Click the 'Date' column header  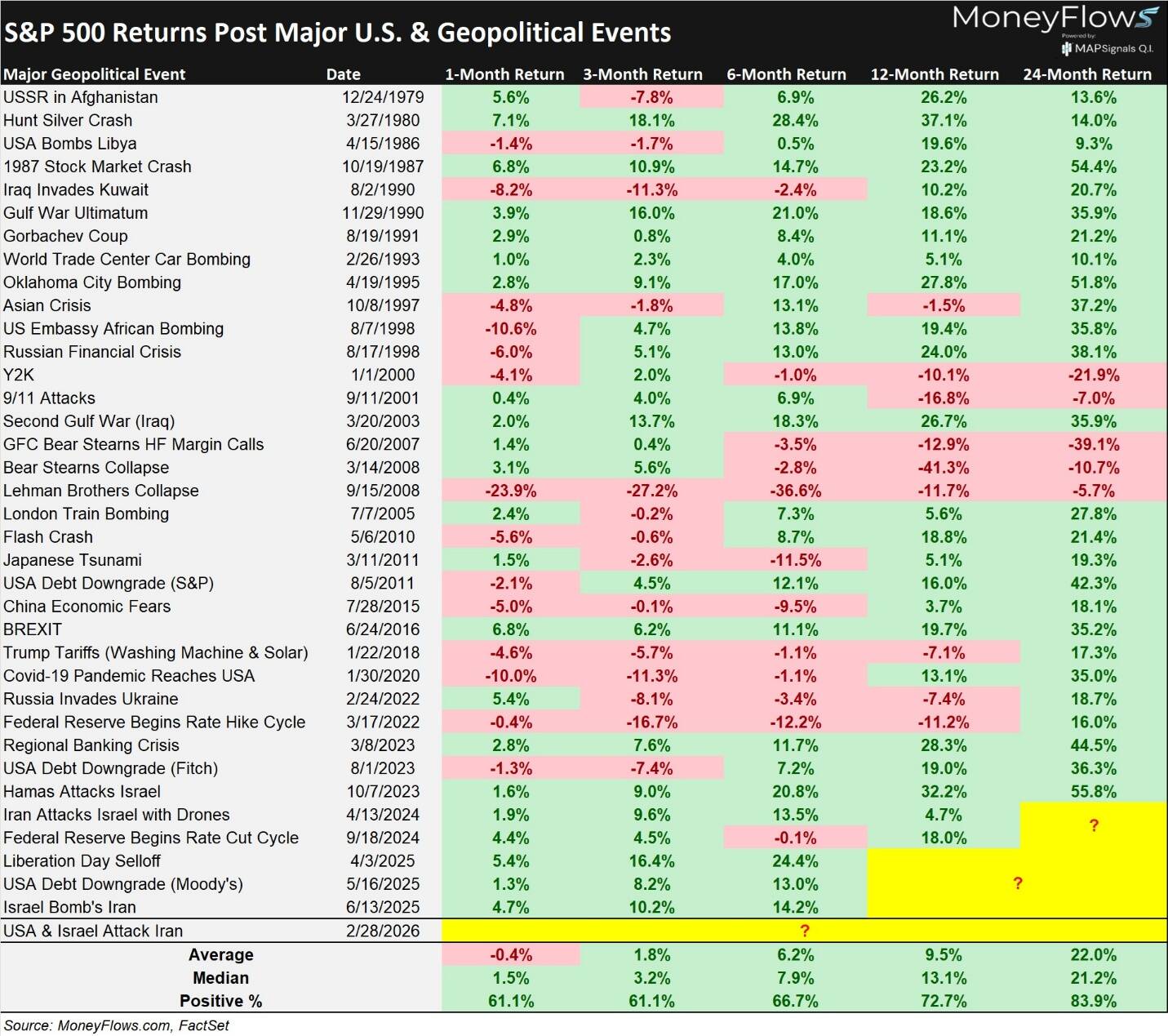tap(343, 74)
